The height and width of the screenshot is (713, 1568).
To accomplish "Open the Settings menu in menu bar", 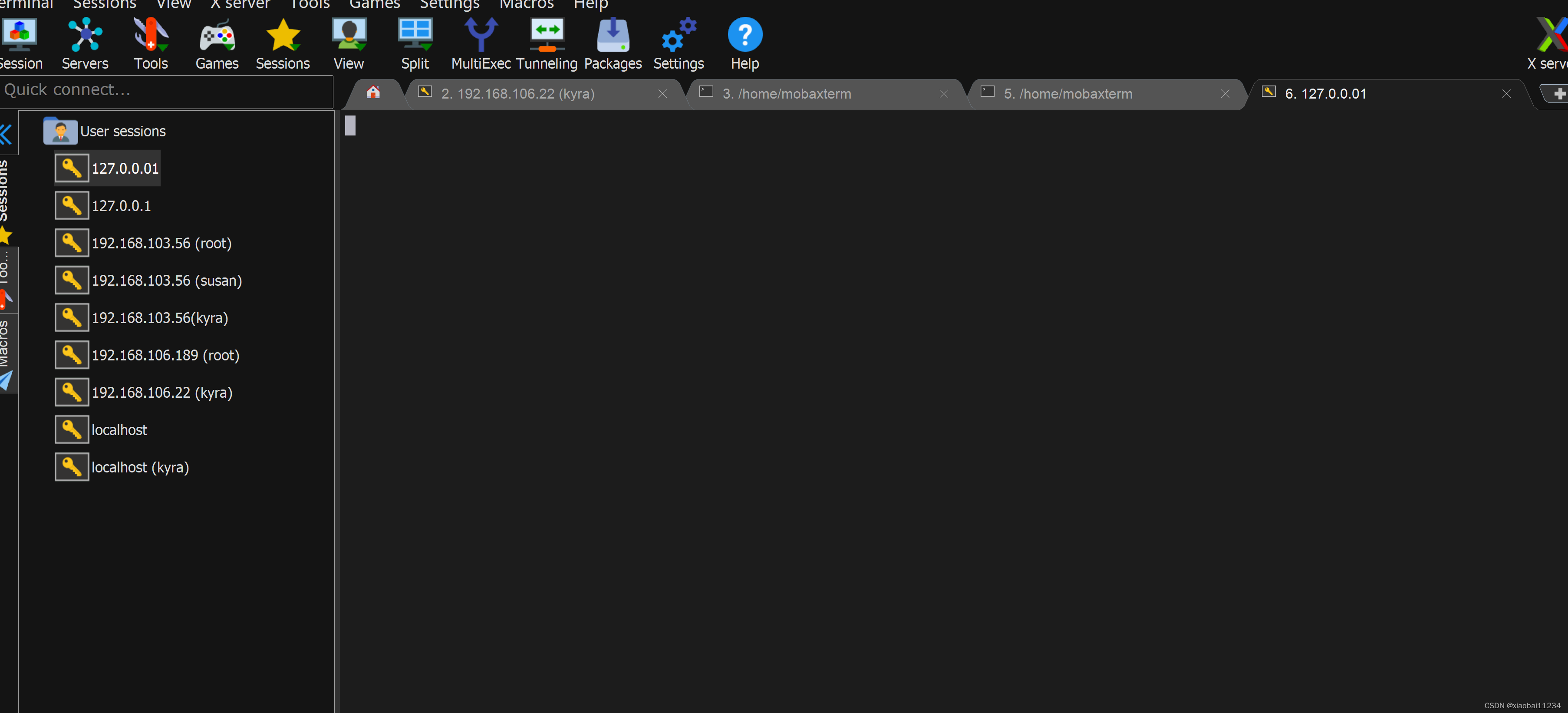I will click(x=449, y=4).
